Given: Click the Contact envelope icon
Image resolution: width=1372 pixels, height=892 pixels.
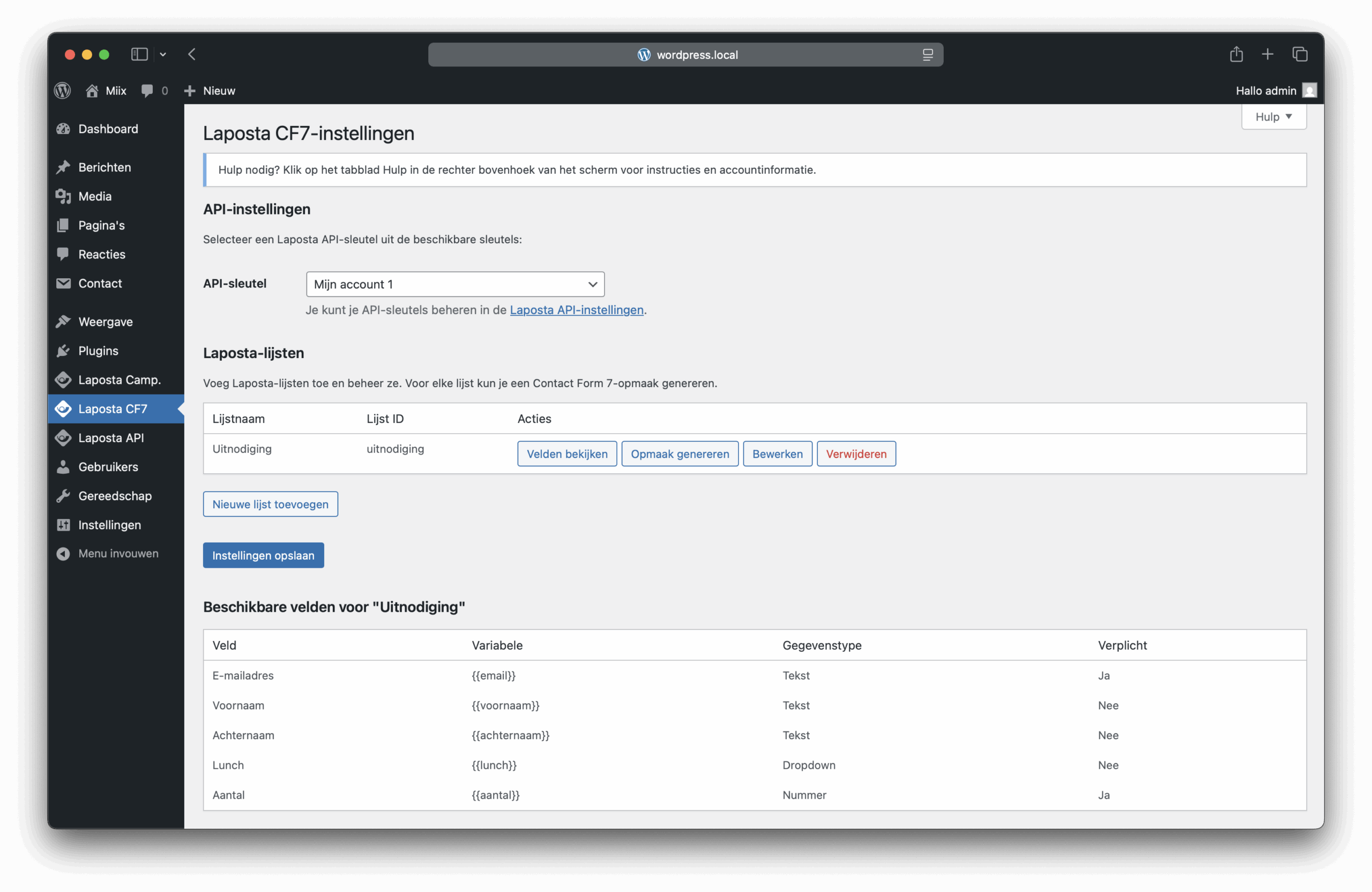Looking at the screenshot, I should 63,283.
